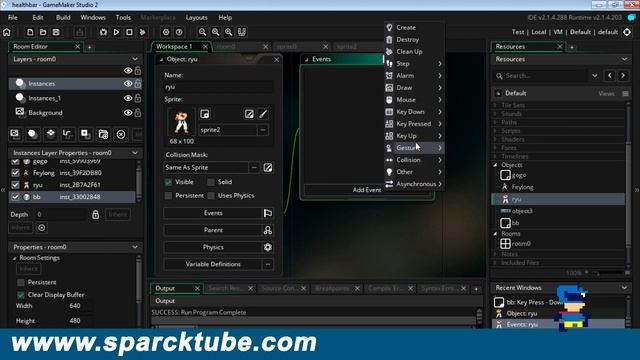Viewport: 640px width, 360px height.
Task: Create a new project from toolbar
Action: pos(30,32)
